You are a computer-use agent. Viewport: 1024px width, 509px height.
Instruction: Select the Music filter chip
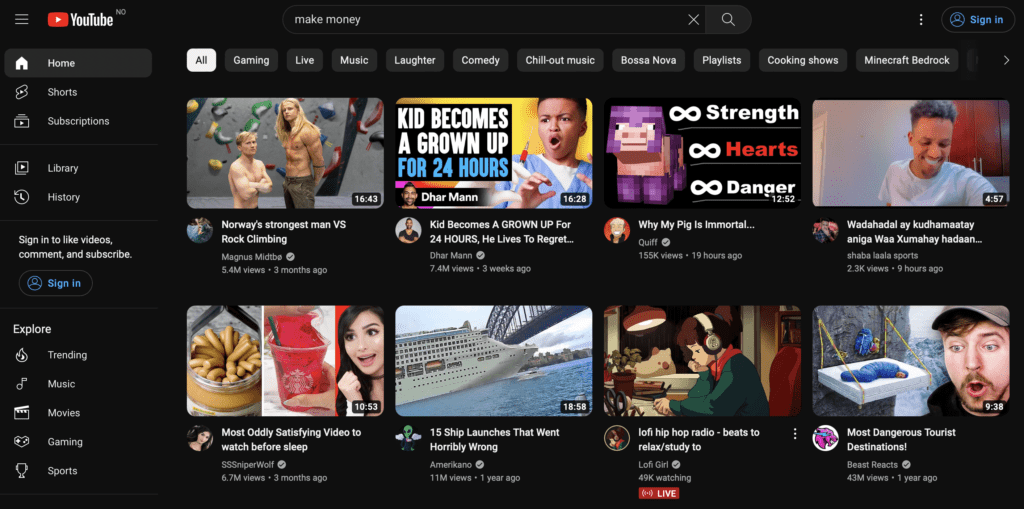354,60
